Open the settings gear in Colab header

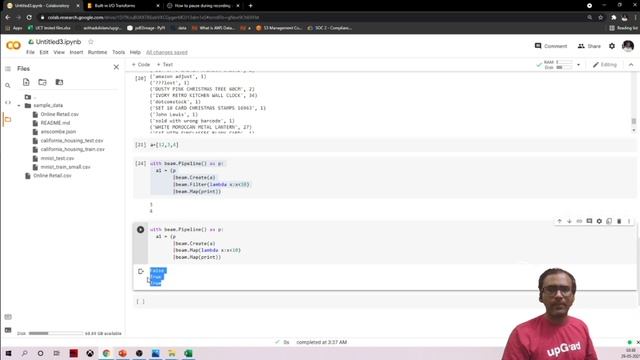612,46
